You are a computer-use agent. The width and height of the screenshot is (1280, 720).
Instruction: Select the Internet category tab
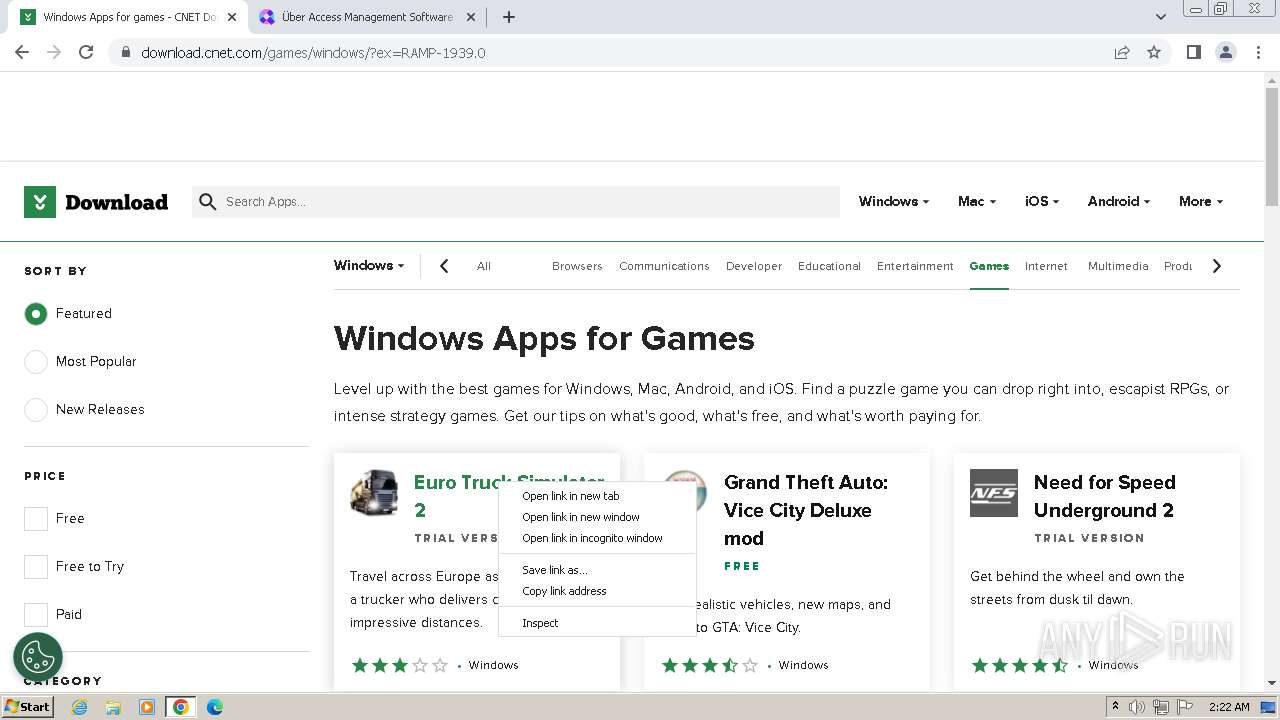click(1046, 266)
